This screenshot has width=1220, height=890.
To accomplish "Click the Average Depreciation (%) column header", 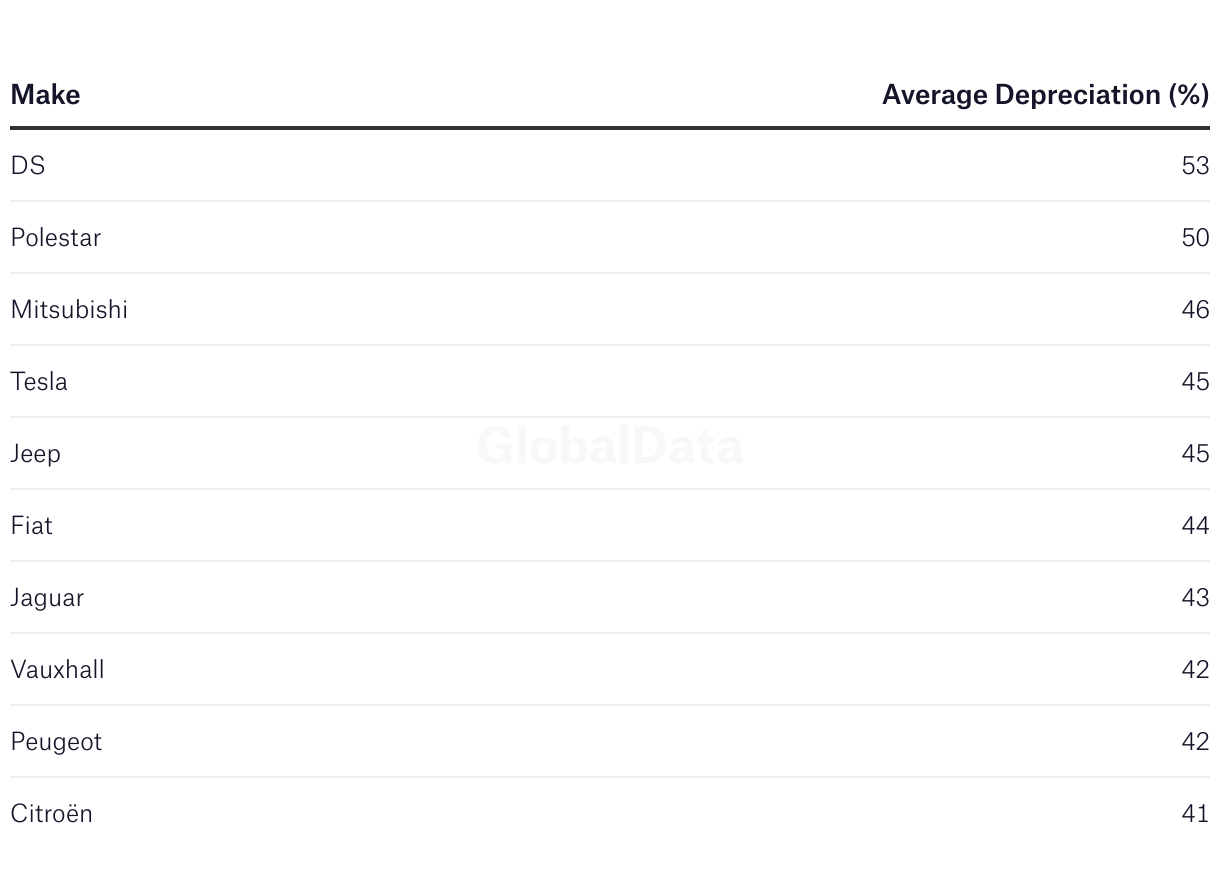I will click(x=1045, y=95).
